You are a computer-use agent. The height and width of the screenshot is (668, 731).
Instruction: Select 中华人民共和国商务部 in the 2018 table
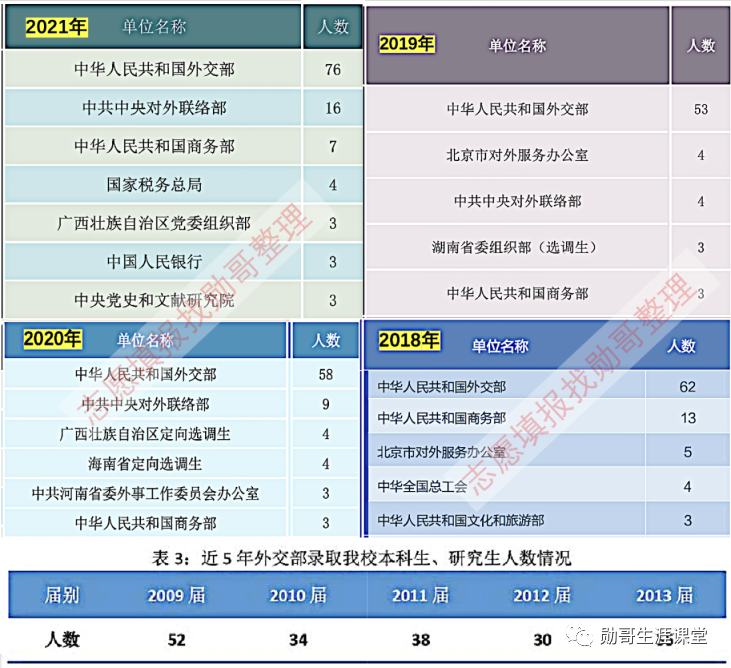(x=441, y=418)
